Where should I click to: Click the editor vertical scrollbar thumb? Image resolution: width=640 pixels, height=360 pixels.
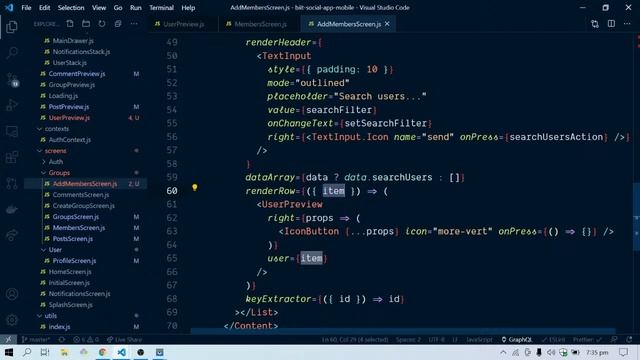(x=636, y=217)
